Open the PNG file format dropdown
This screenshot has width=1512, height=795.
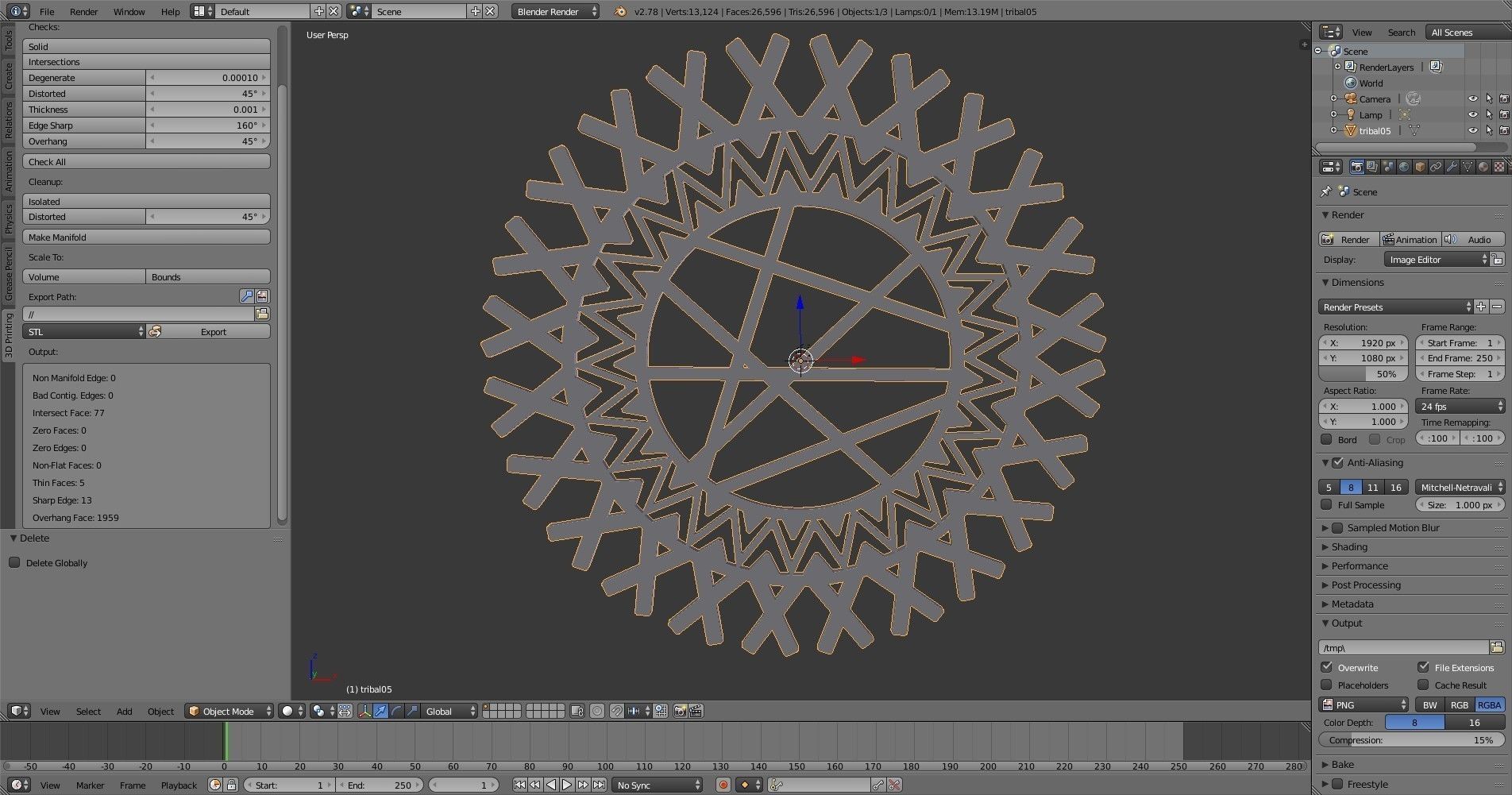tap(1363, 704)
